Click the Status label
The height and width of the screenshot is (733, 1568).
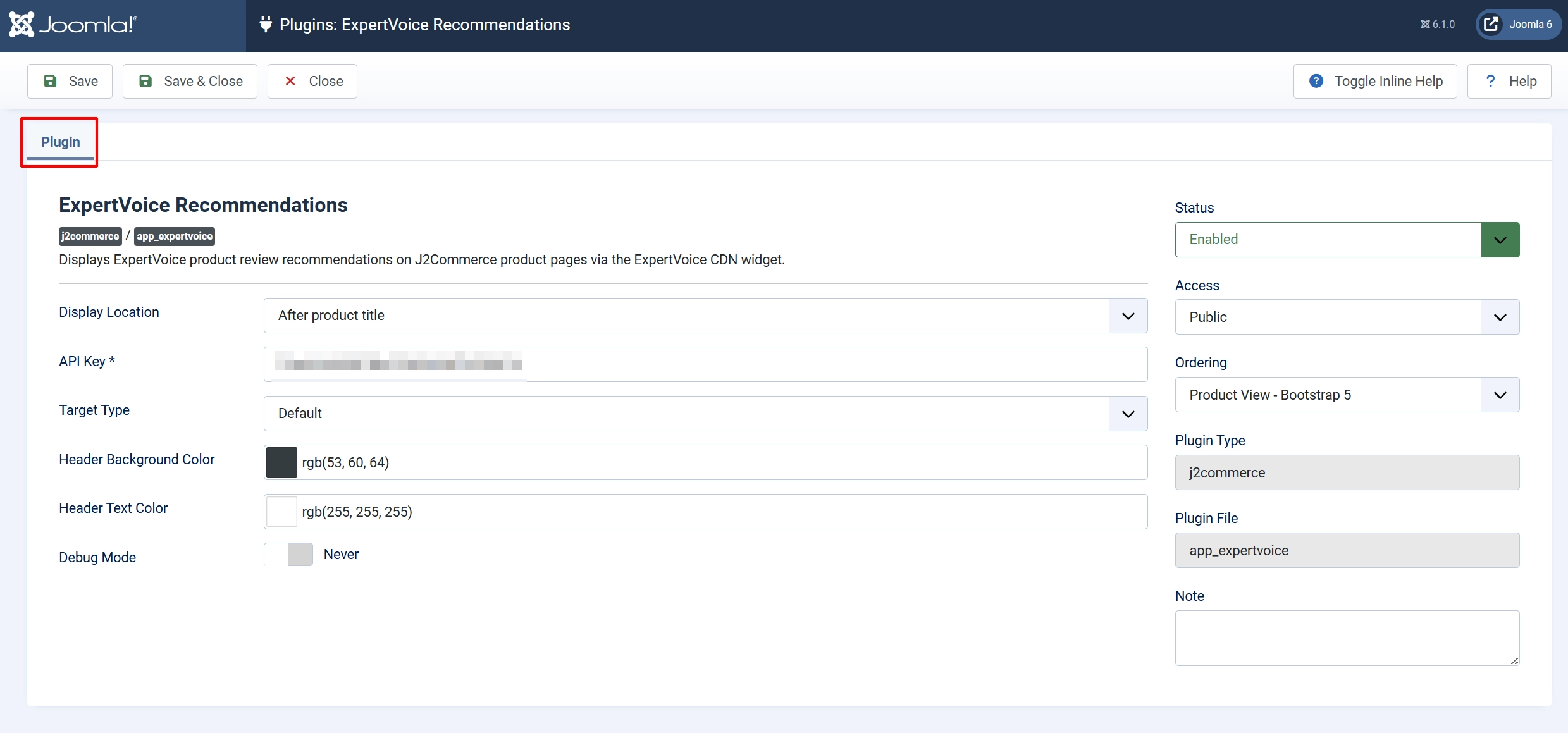[1194, 207]
